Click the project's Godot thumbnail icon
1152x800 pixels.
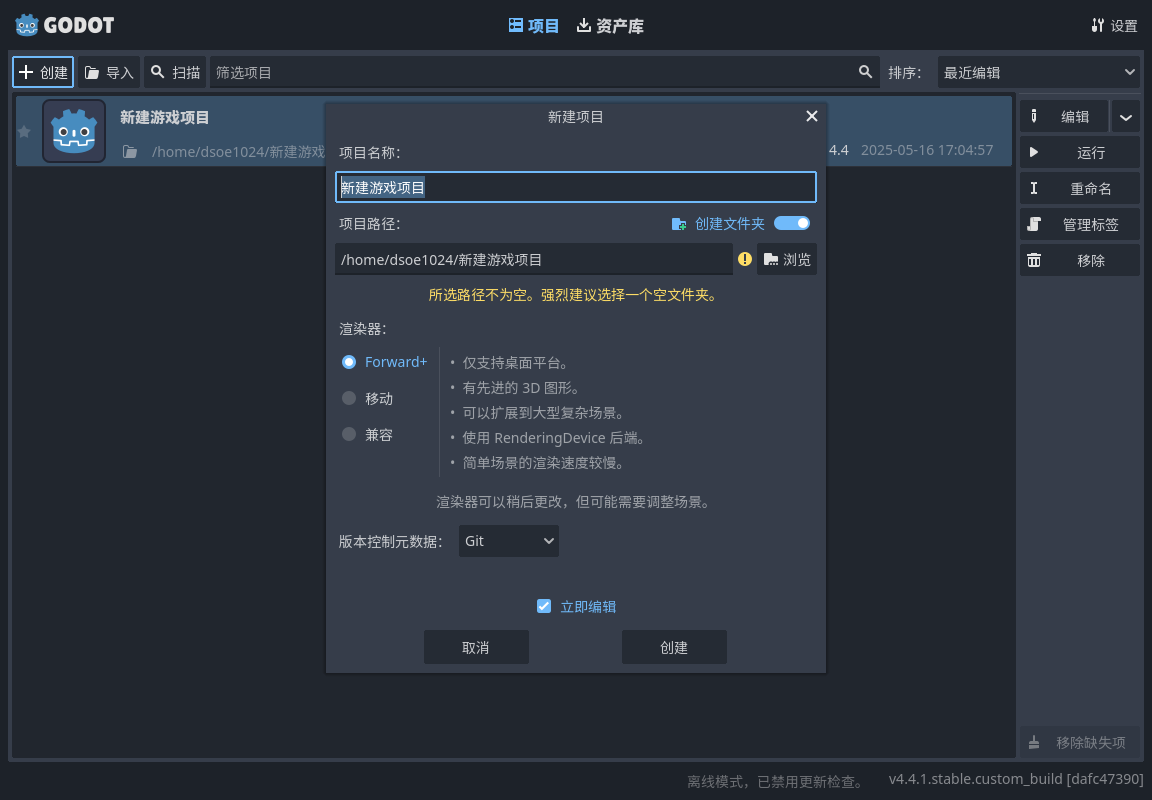tap(74, 131)
